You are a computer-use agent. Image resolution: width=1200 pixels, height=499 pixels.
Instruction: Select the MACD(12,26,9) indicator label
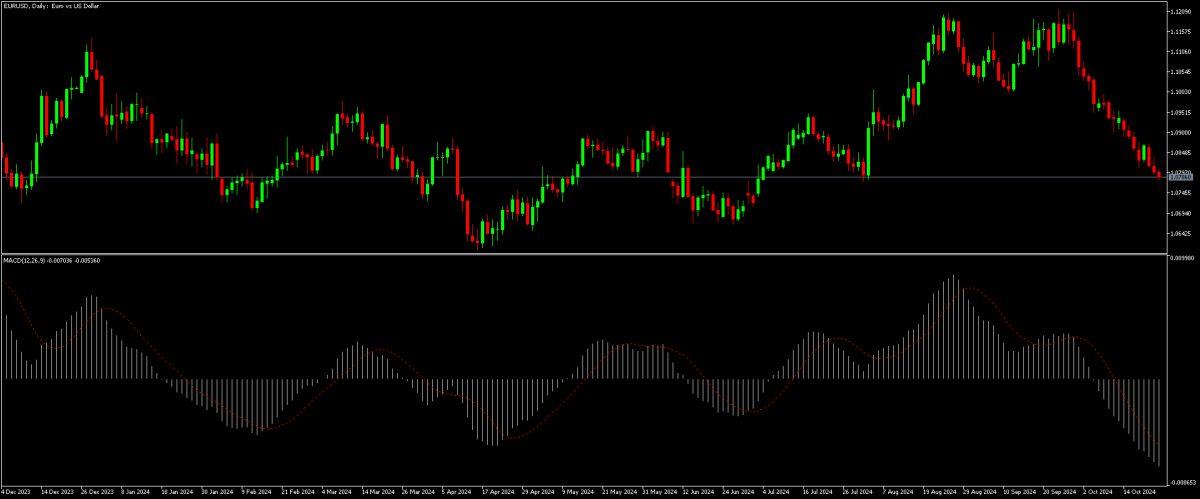(51, 260)
